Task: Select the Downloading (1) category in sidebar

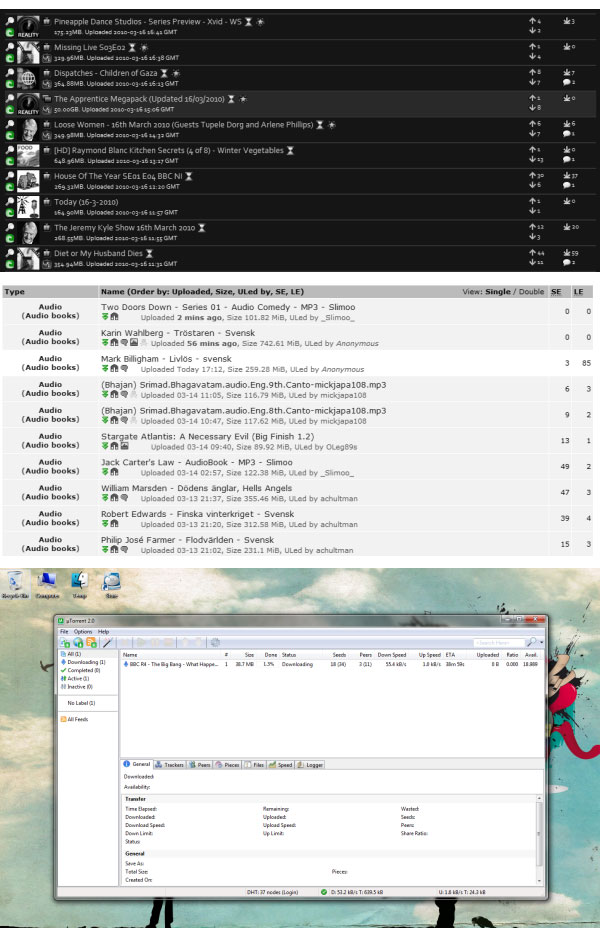Action: (x=85, y=662)
